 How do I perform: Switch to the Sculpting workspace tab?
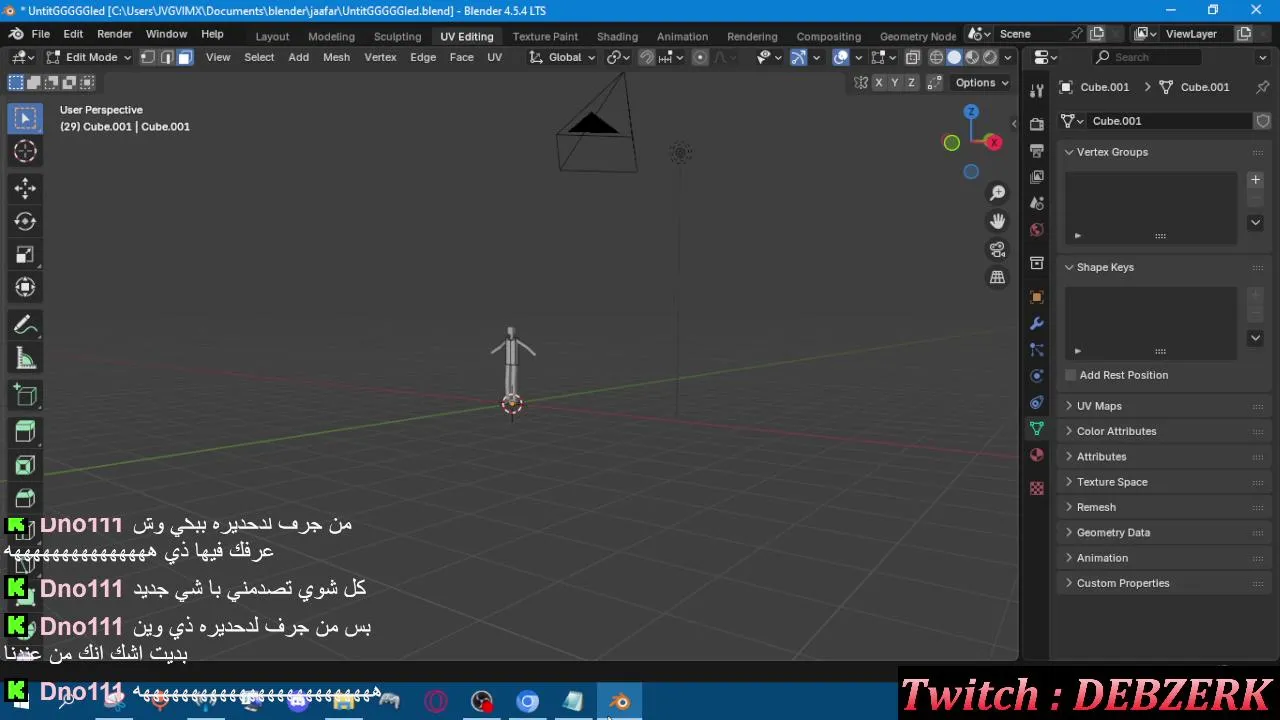point(397,36)
